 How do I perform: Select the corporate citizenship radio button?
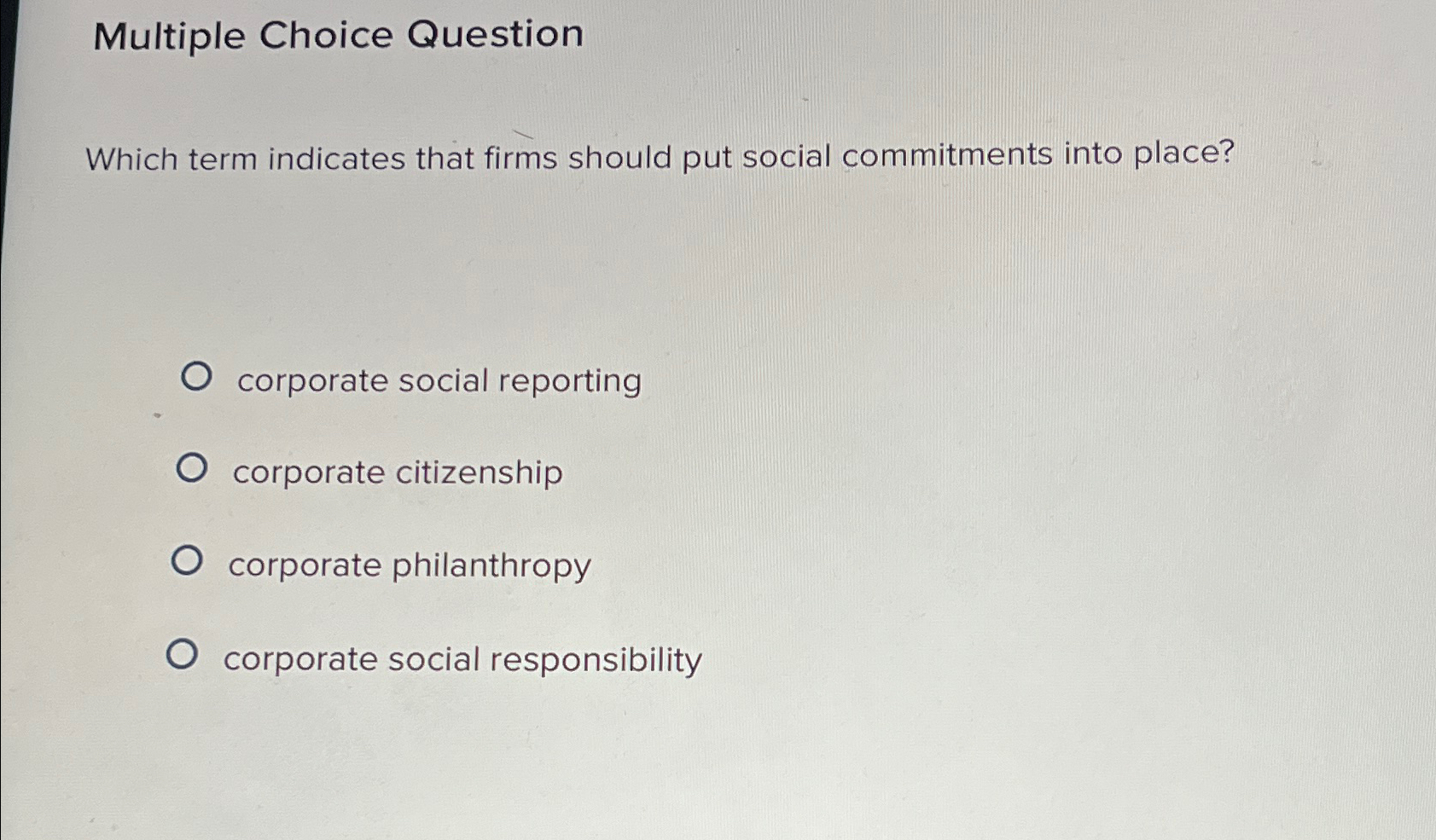click(x=191, y=467)
